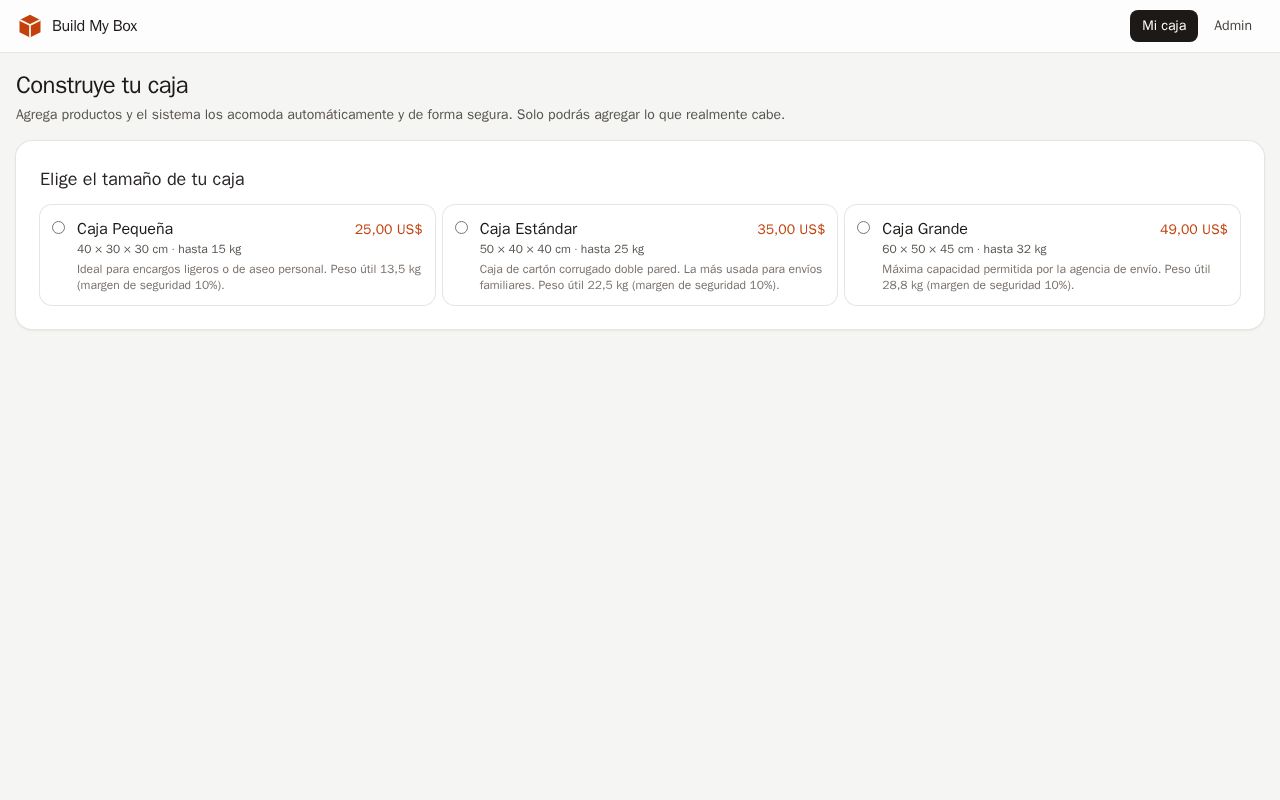This screenshot has height=800, width=1280.
Task: Click the orange box logo icon
Action: tap(30, 26)
